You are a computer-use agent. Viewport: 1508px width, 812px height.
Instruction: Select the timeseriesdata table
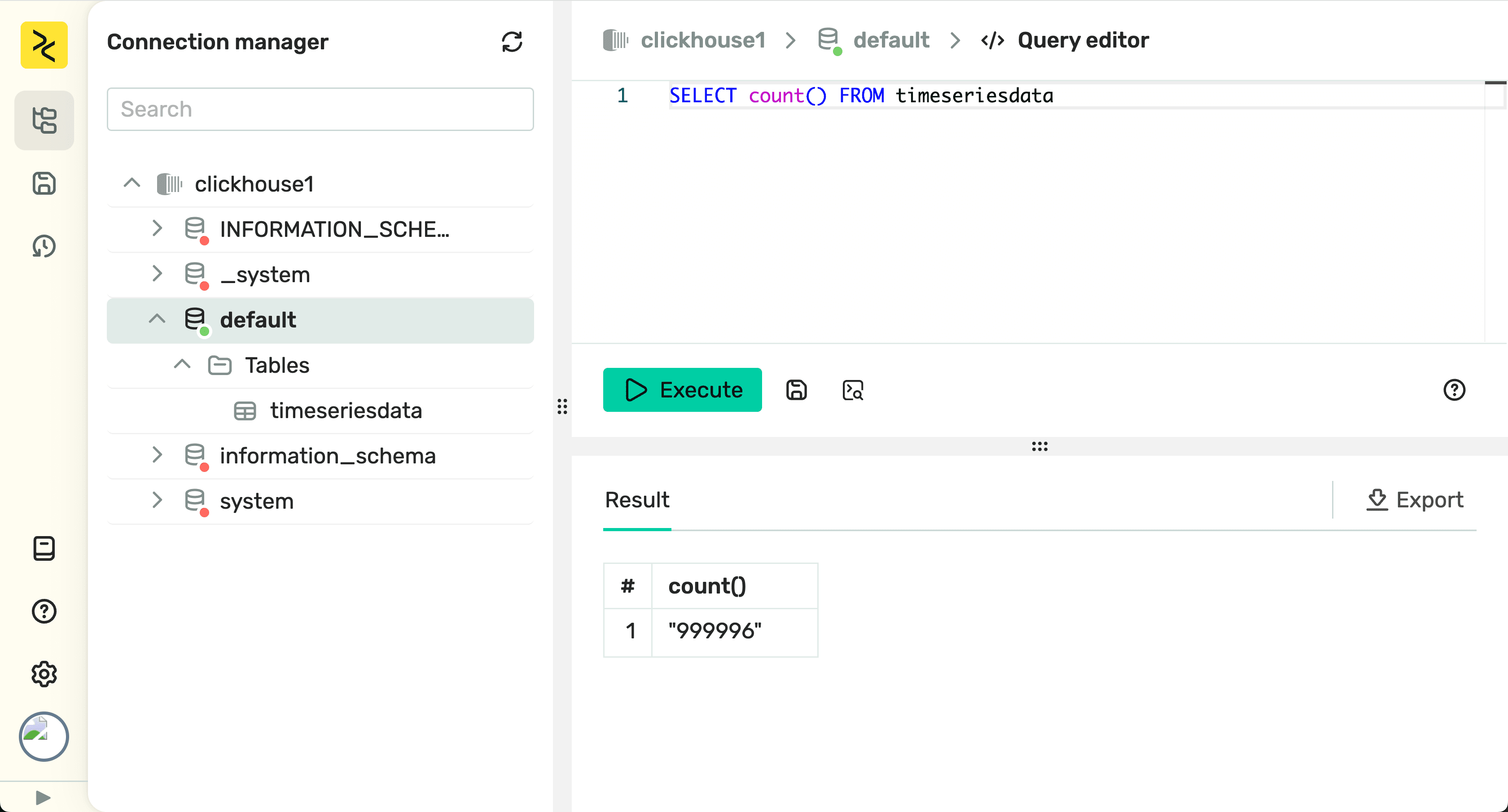(346, 410)
